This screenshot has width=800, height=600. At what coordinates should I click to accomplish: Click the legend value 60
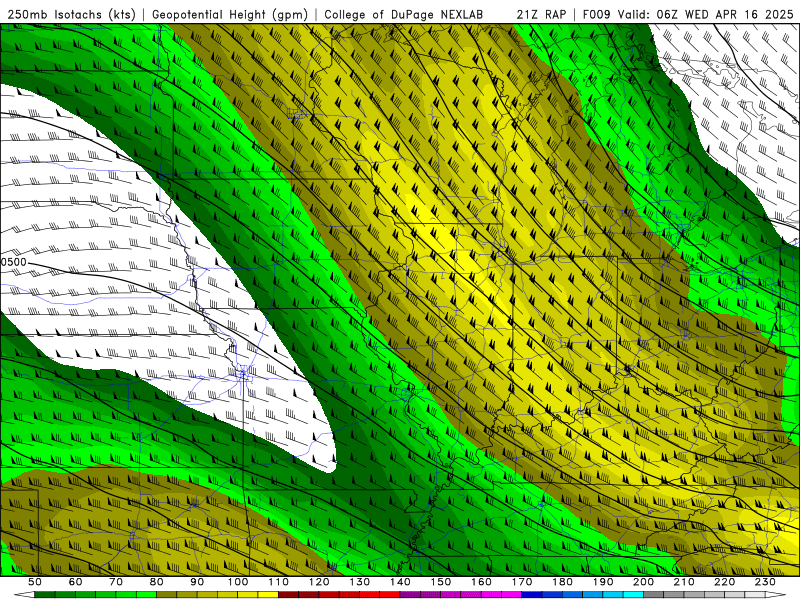75,582
